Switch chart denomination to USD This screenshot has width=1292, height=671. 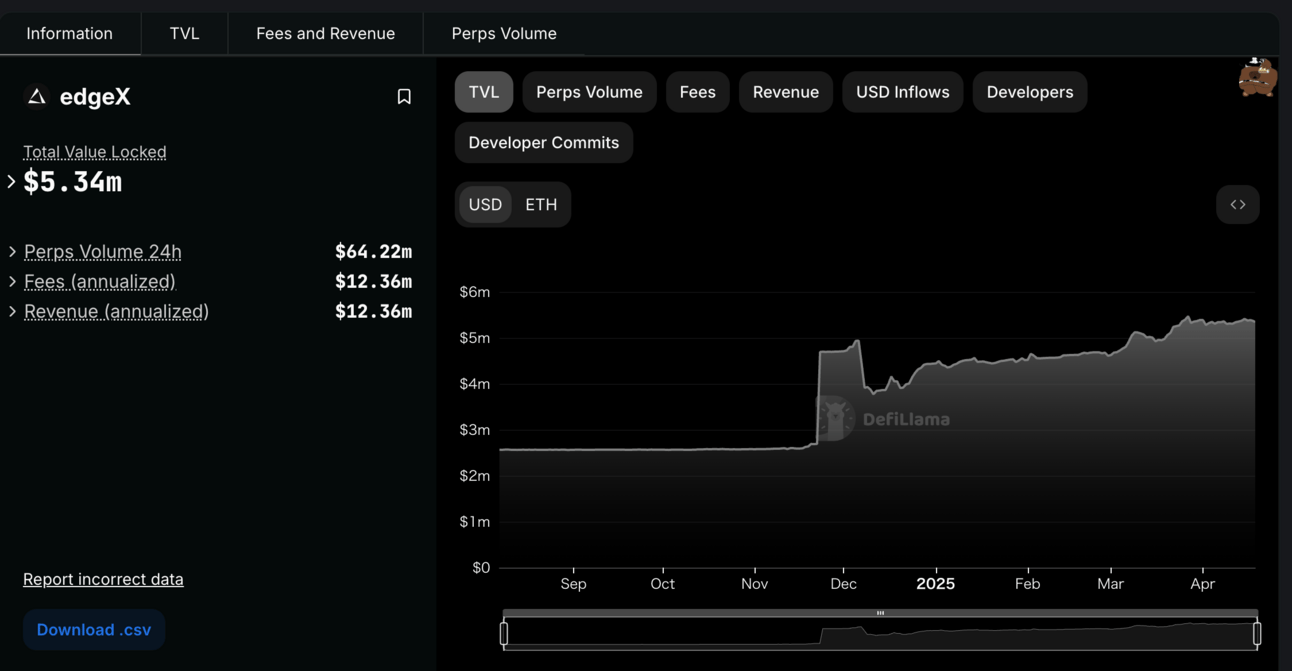486,204
